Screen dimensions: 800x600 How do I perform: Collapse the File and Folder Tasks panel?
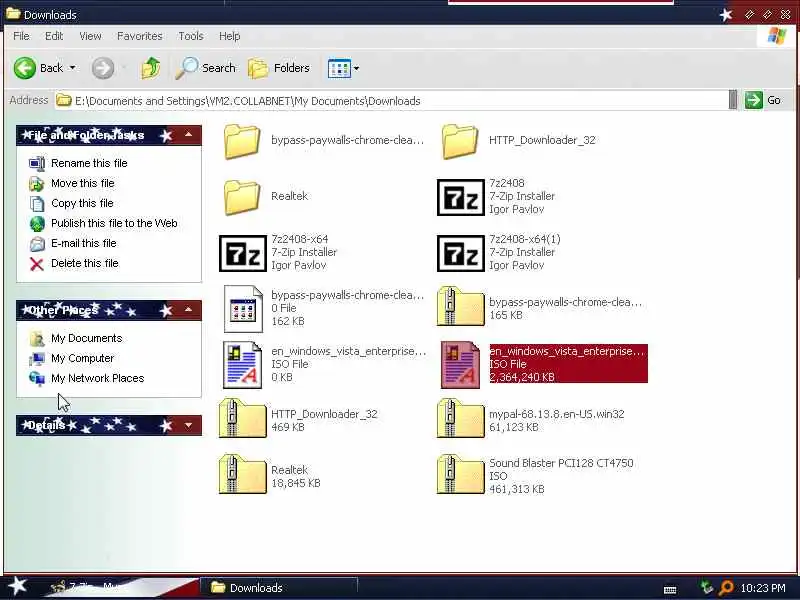tap(188, 135)
